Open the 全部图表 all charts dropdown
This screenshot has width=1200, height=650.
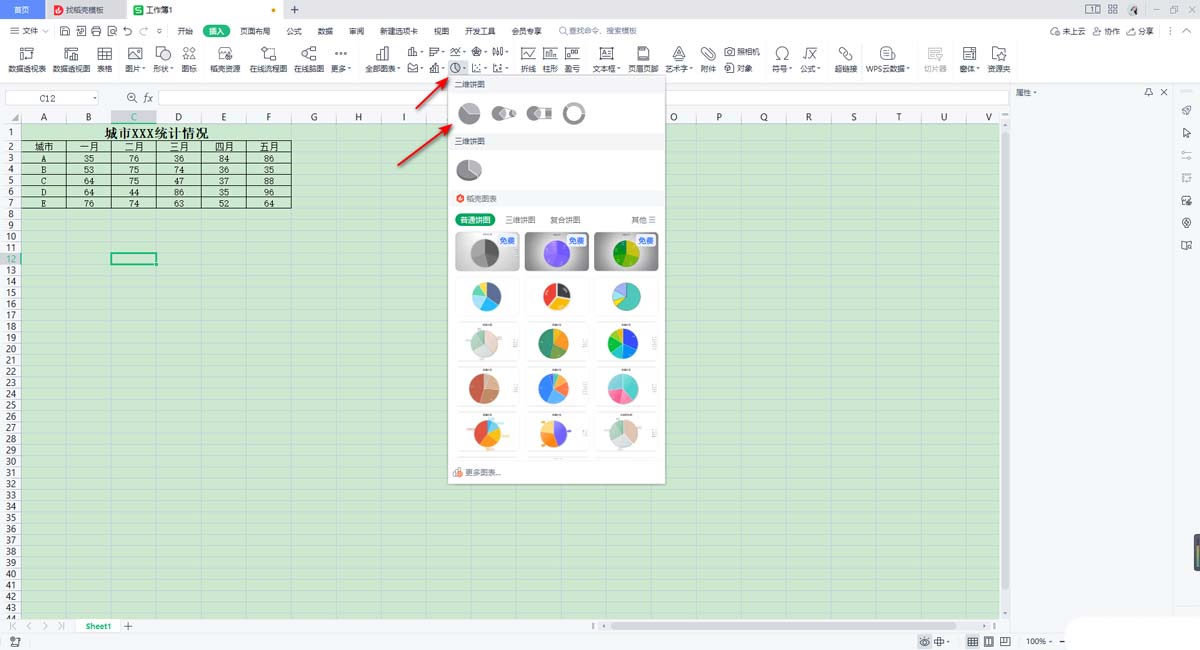382,60
